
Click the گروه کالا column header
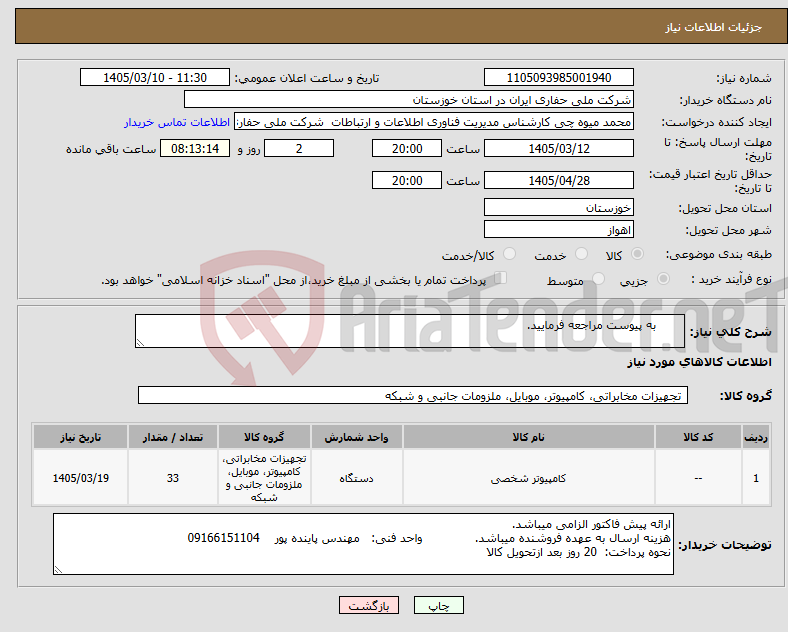click(264, 437)
